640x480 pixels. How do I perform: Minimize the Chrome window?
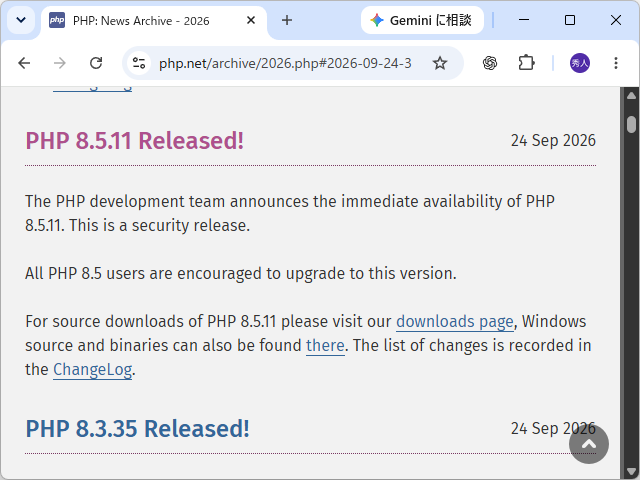524,20
